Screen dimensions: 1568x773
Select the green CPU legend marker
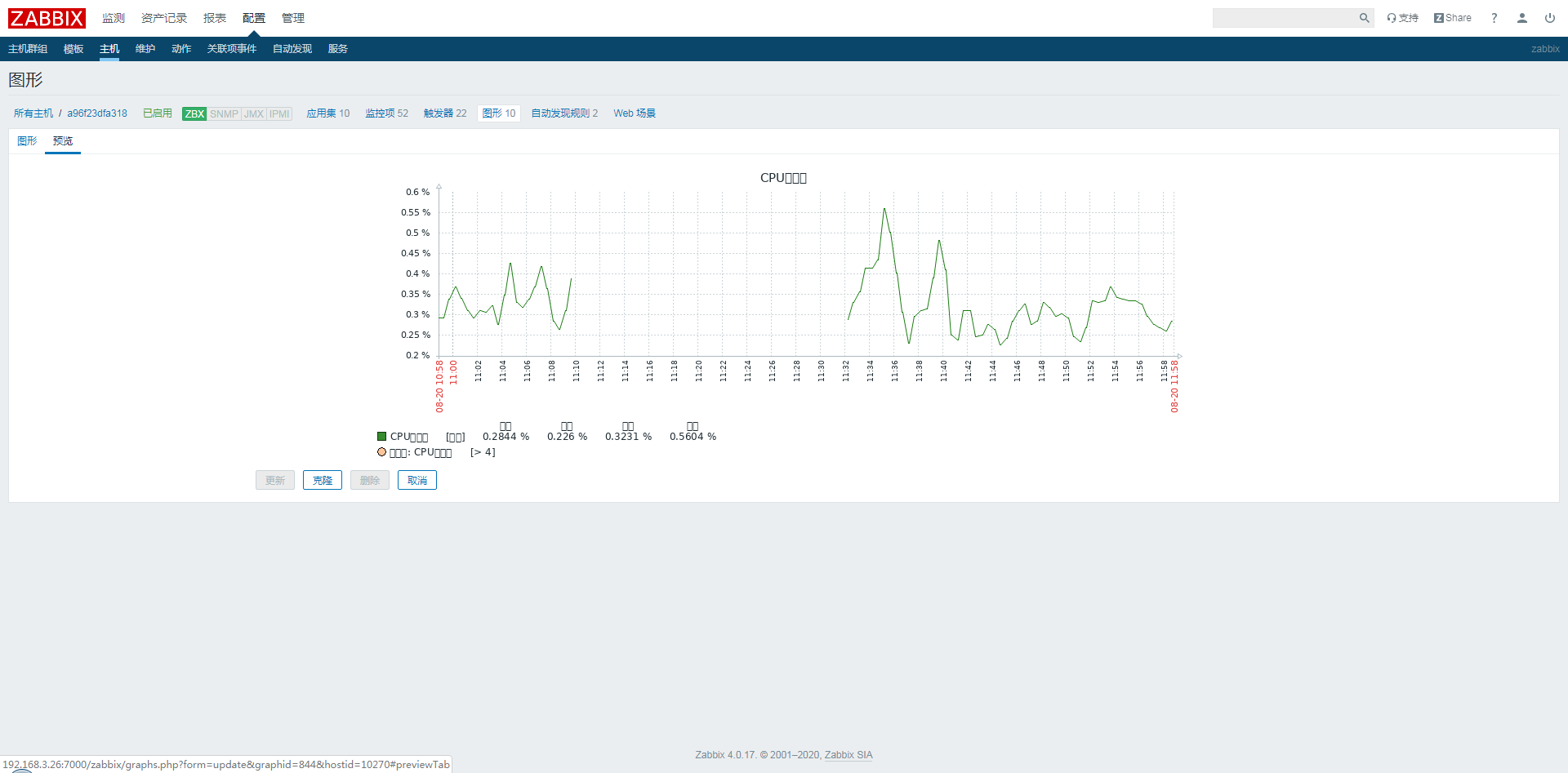click(381, 436)
